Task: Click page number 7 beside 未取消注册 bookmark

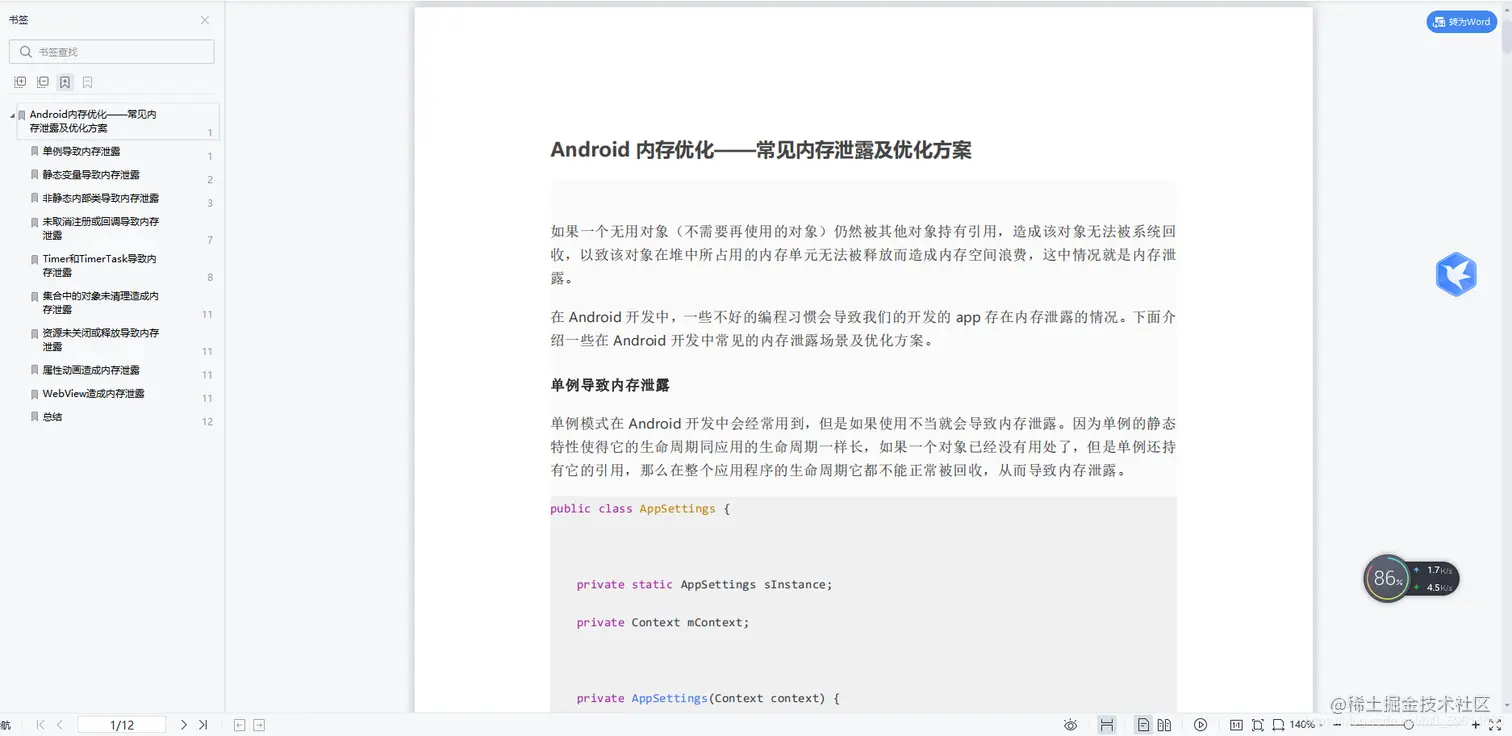Action: click(x=210, y=240)
